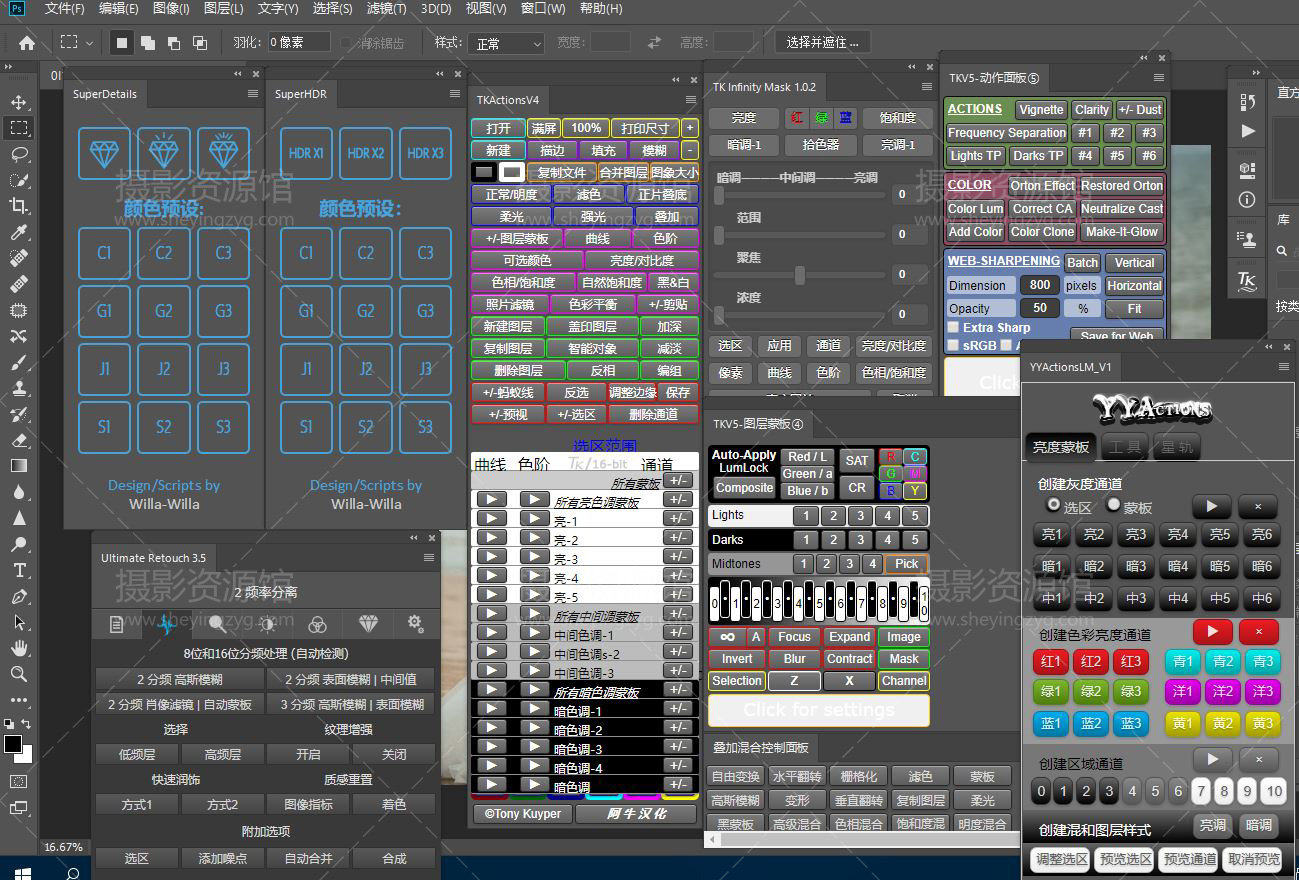This screenshot has width=1299, height=880.
Task: Open the Actions play icon in the right dock
Action: [x=1247, y=131]
